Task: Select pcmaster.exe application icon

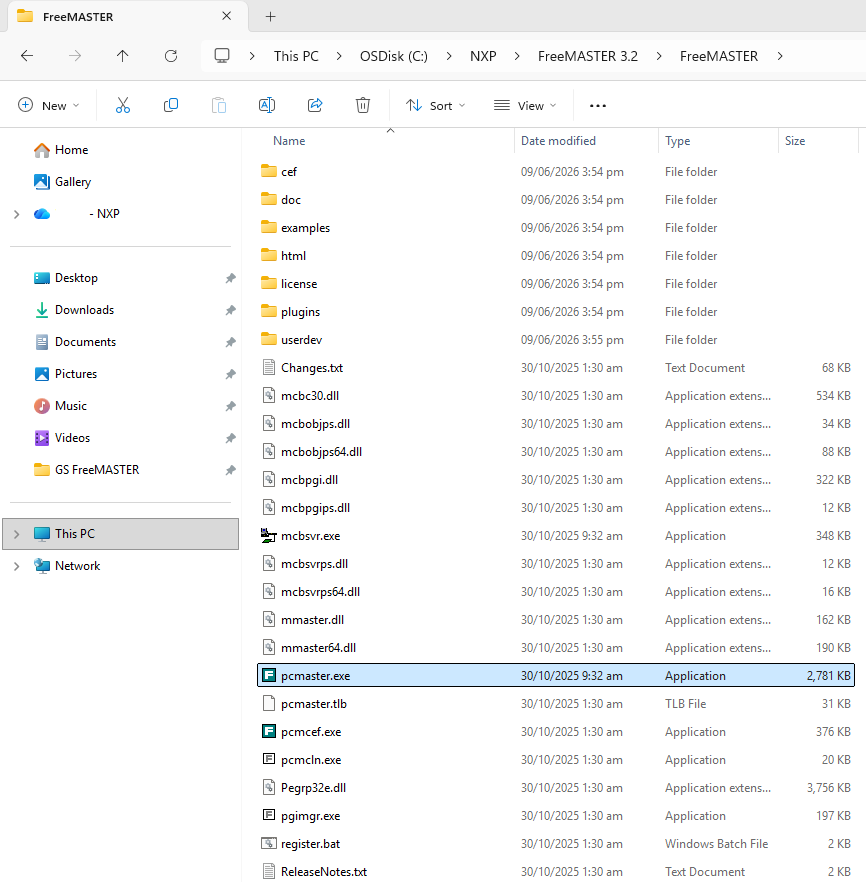Action: point(269,676)
